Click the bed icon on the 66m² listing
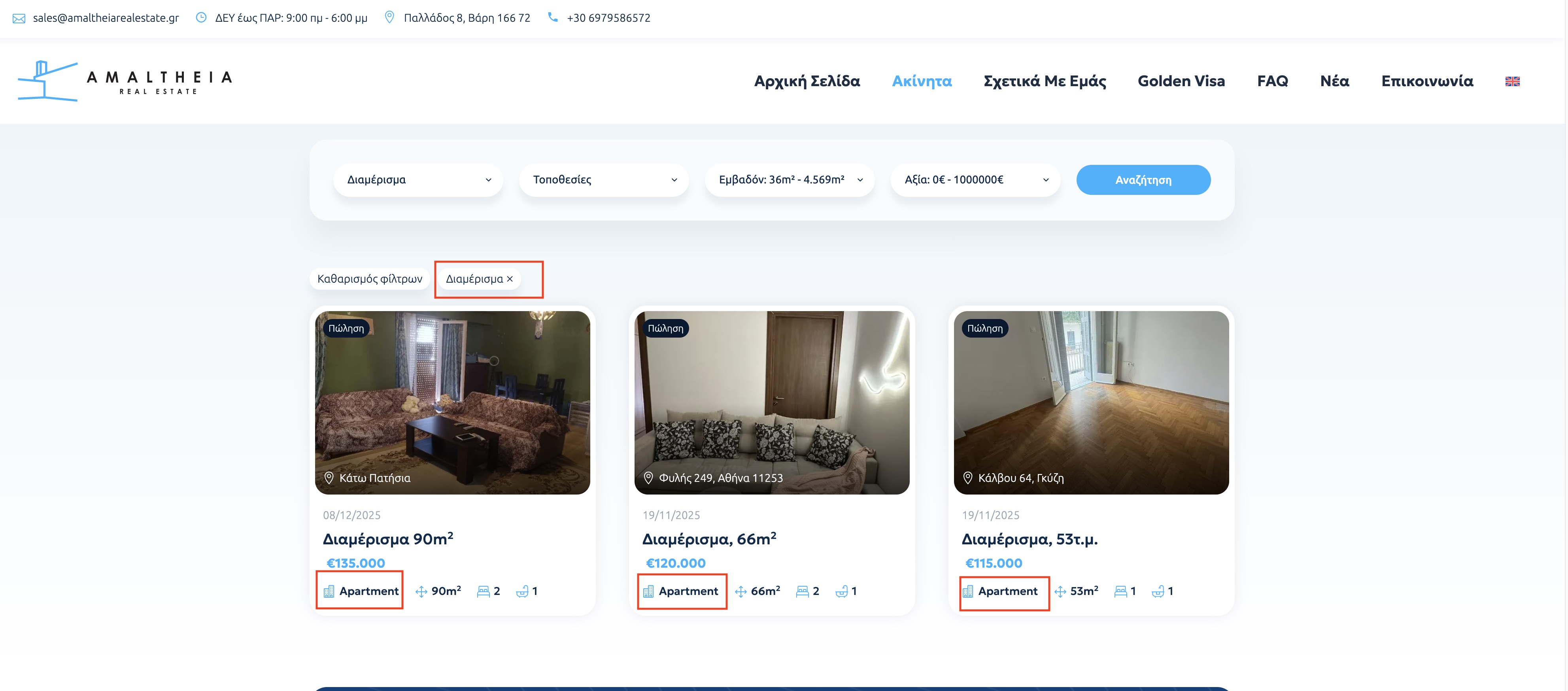The height and width of the screenshot is (691, 1568). tap(802, 591)
